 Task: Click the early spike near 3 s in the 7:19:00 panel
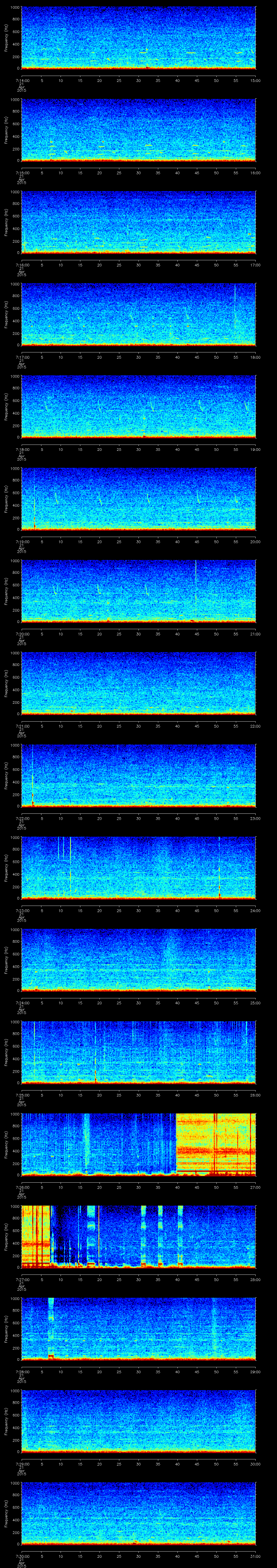coord(34,499)
